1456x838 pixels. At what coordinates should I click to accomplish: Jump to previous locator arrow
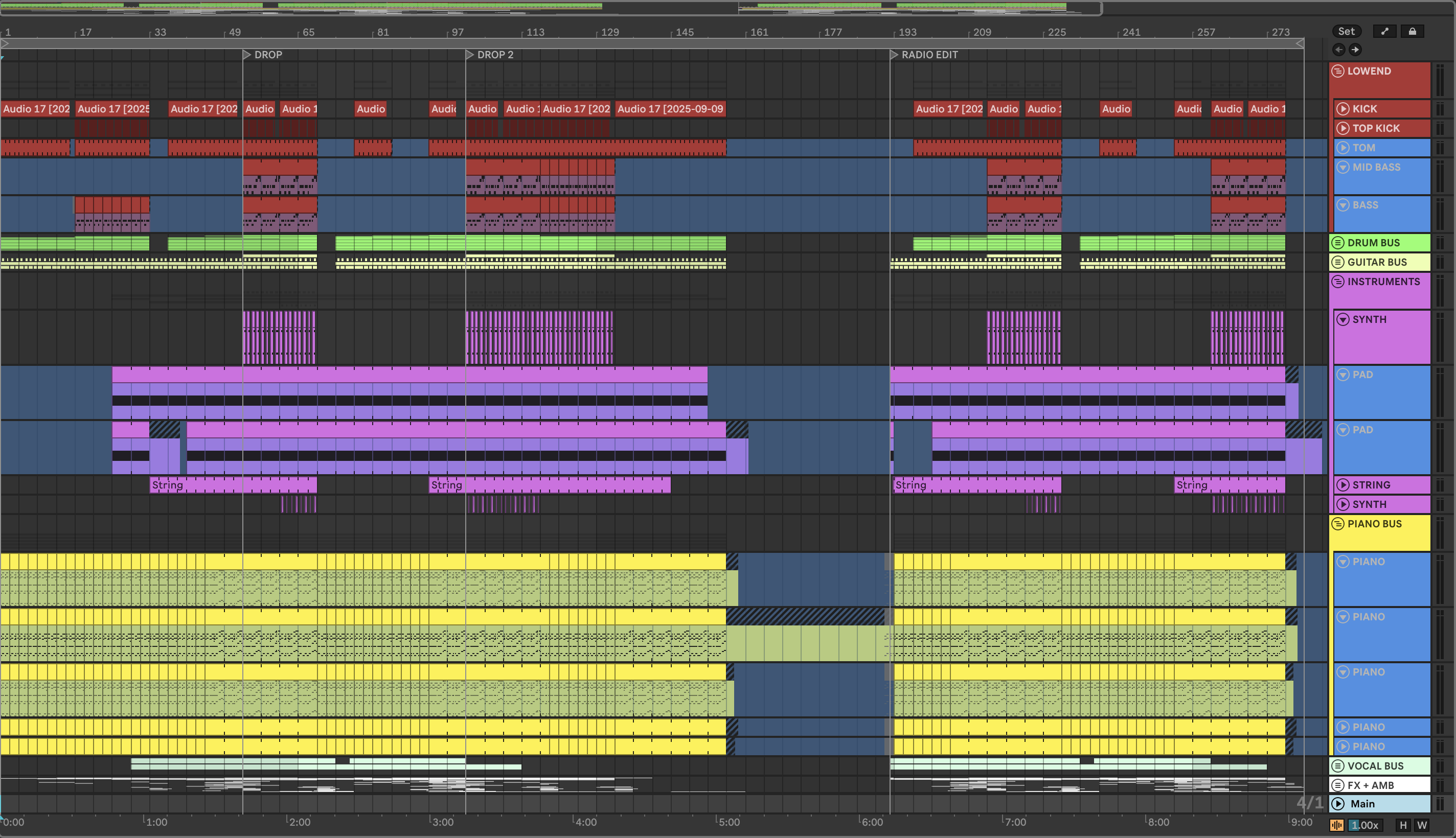[x=1339, y=50]
